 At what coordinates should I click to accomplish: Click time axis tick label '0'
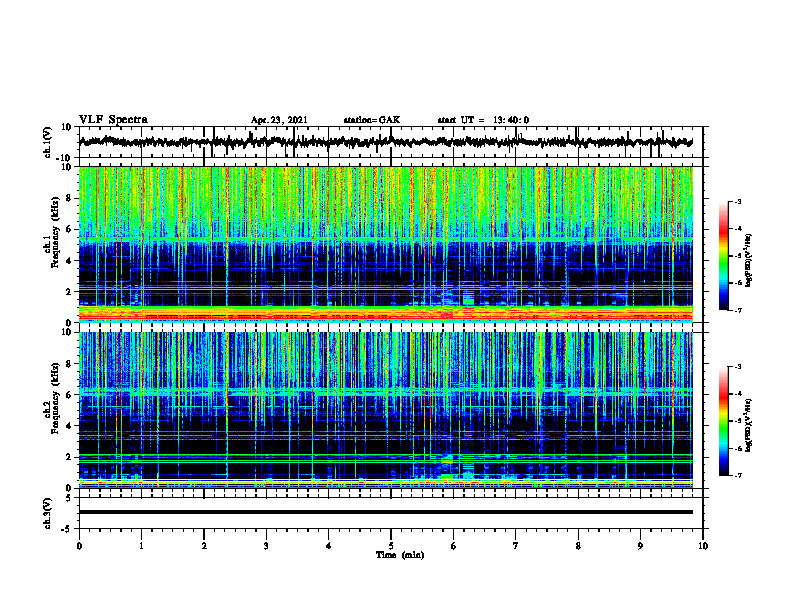79,546
